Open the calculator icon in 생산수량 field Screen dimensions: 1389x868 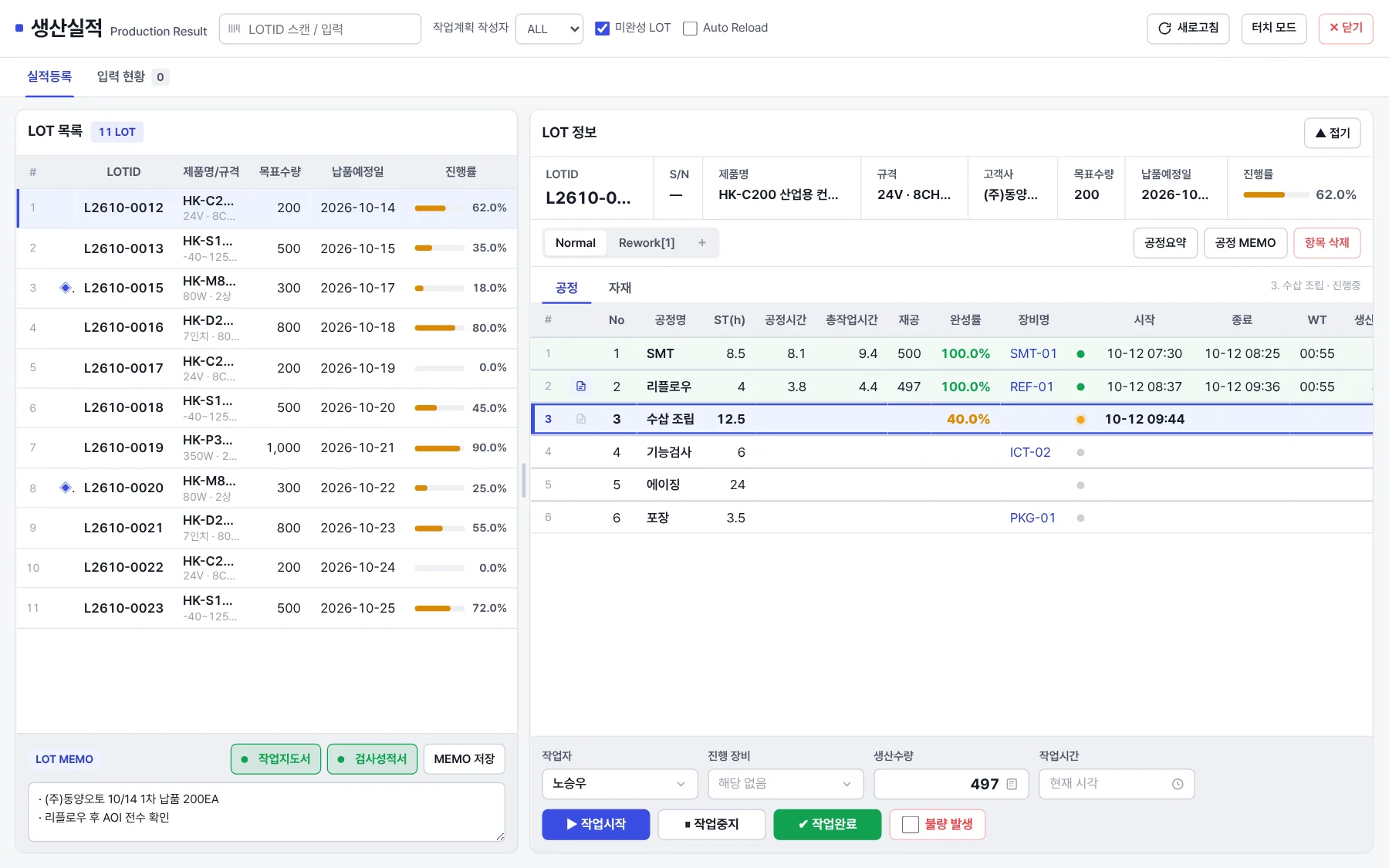coord(1012,784)
